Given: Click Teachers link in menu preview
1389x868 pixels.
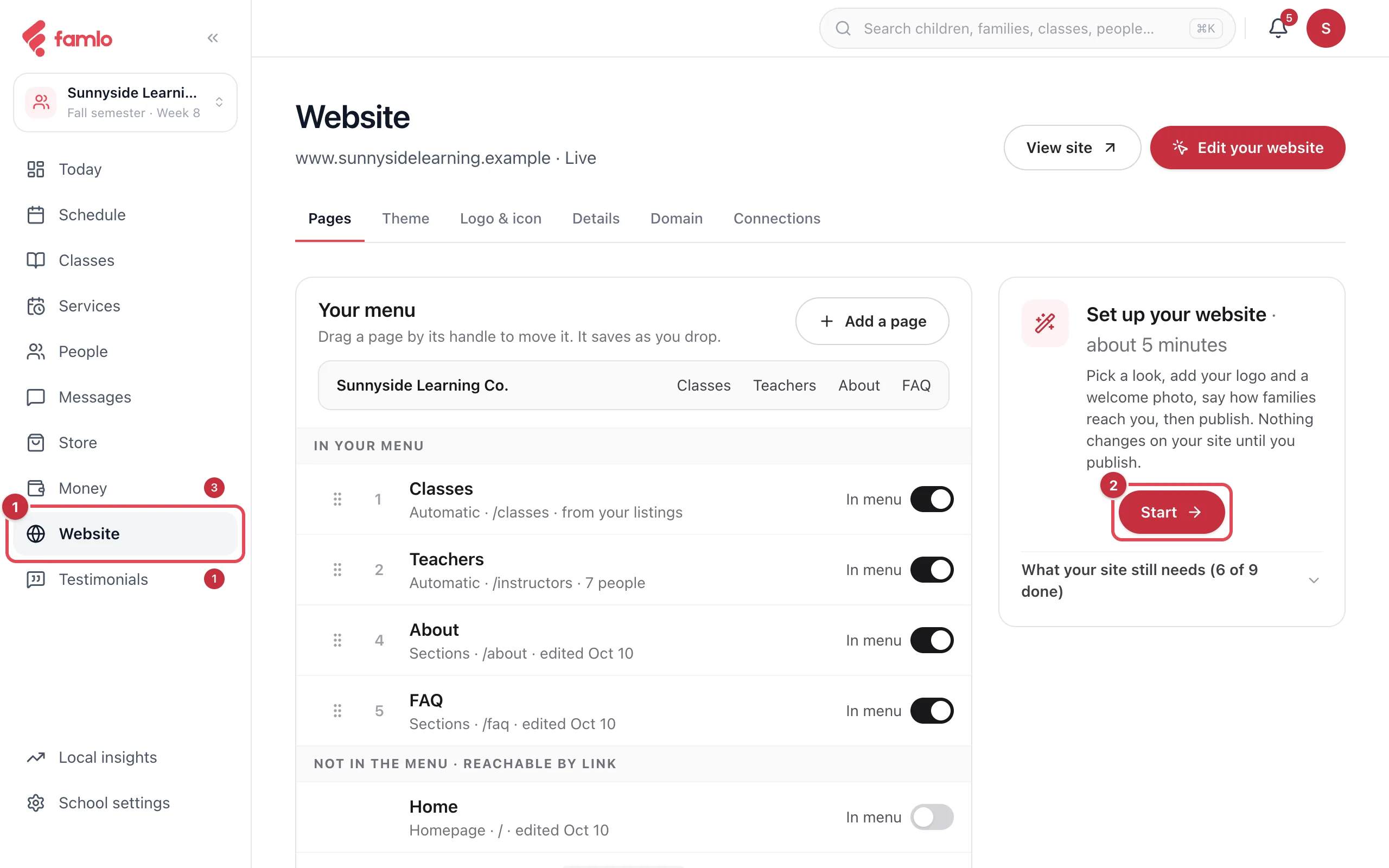Looking at the screenshot, I should [x=784, y=385].
